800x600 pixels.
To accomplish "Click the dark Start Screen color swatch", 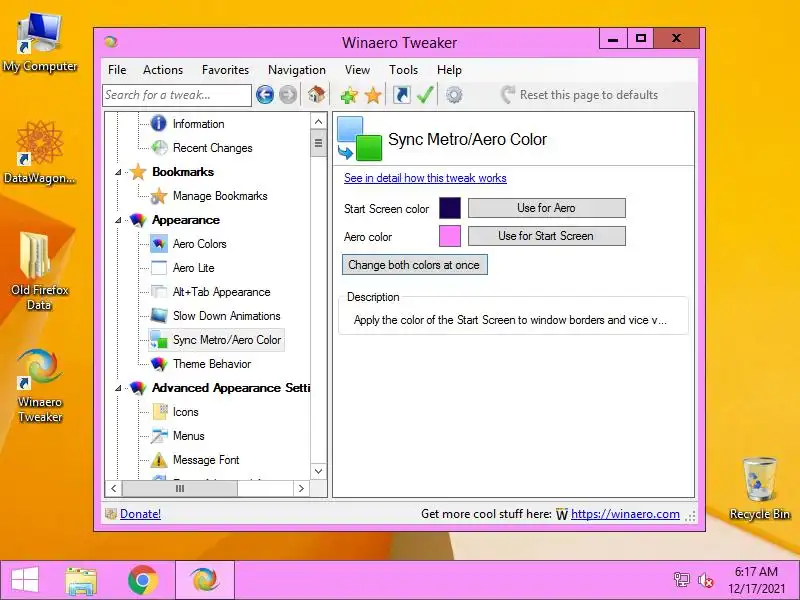I will tap(449, 208).
